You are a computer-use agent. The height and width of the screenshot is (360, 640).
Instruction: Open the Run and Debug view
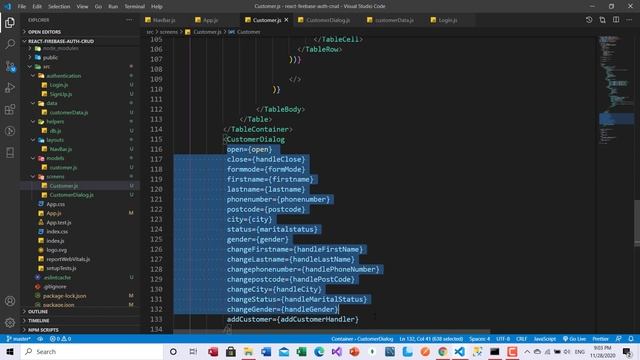(x=10, y=88)
